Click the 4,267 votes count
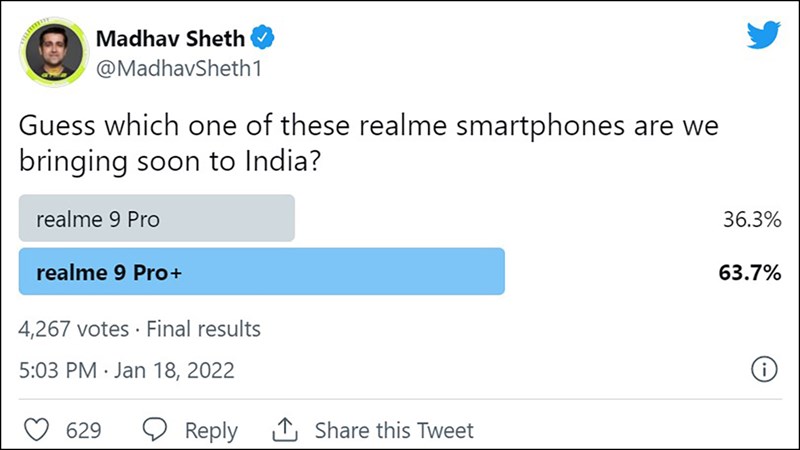The width and height of the screenshot is (800, 450). 74,328
